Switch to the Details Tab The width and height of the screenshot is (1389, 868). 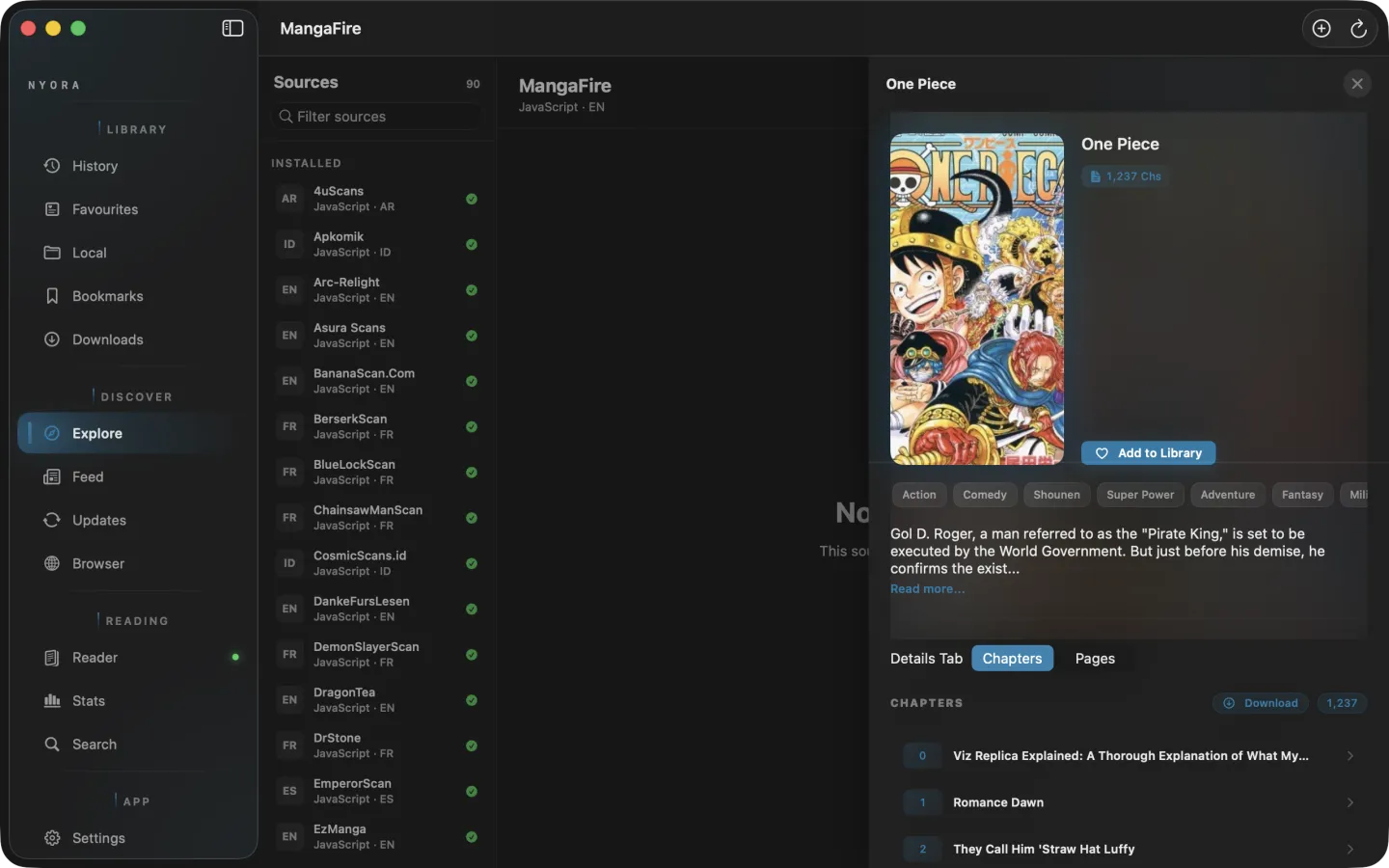pos(926,659)
